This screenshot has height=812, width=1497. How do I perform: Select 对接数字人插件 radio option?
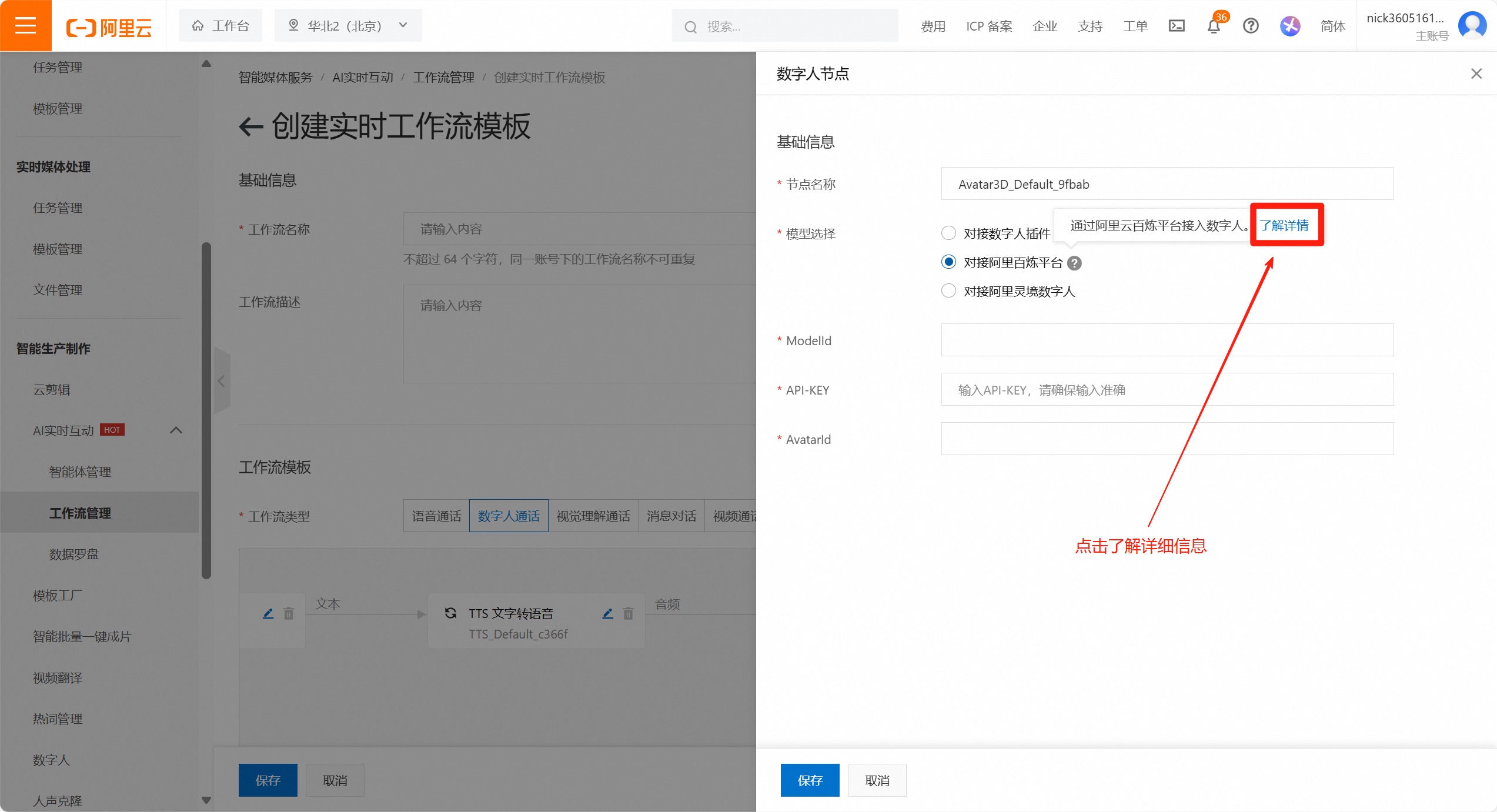pyautogui.click(x=948, y=233)
